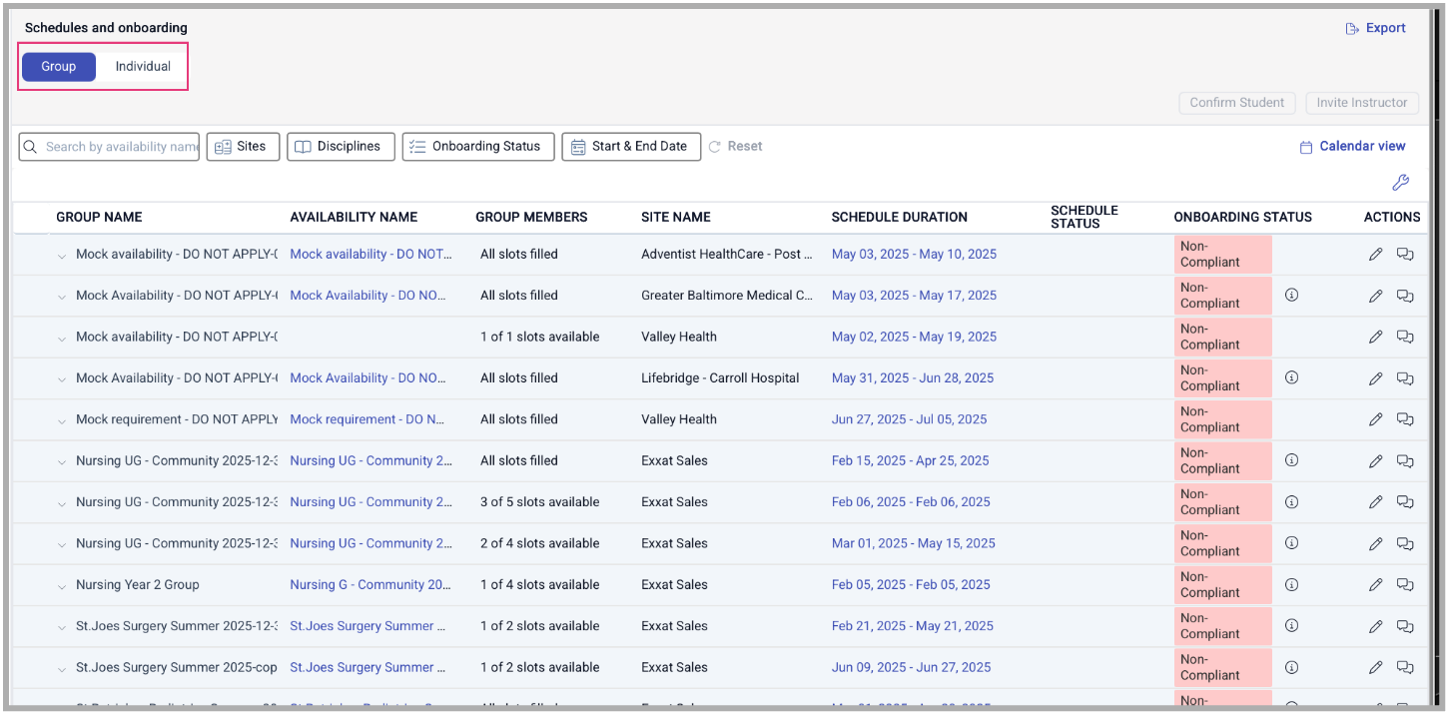Click the search by availability name field

tap(120, 147)
